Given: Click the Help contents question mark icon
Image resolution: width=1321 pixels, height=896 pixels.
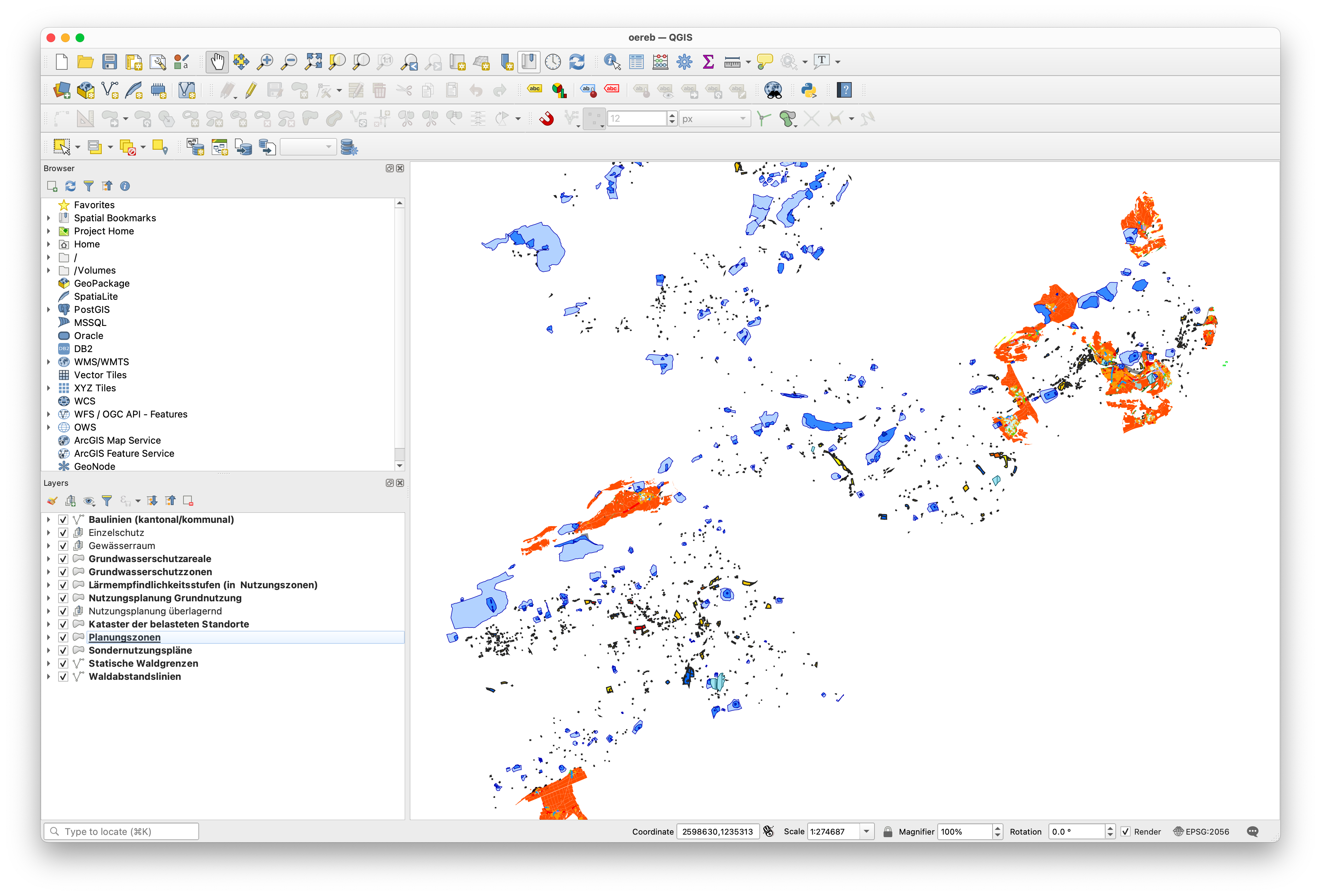Looking at the screenshot, I should 845,90.
